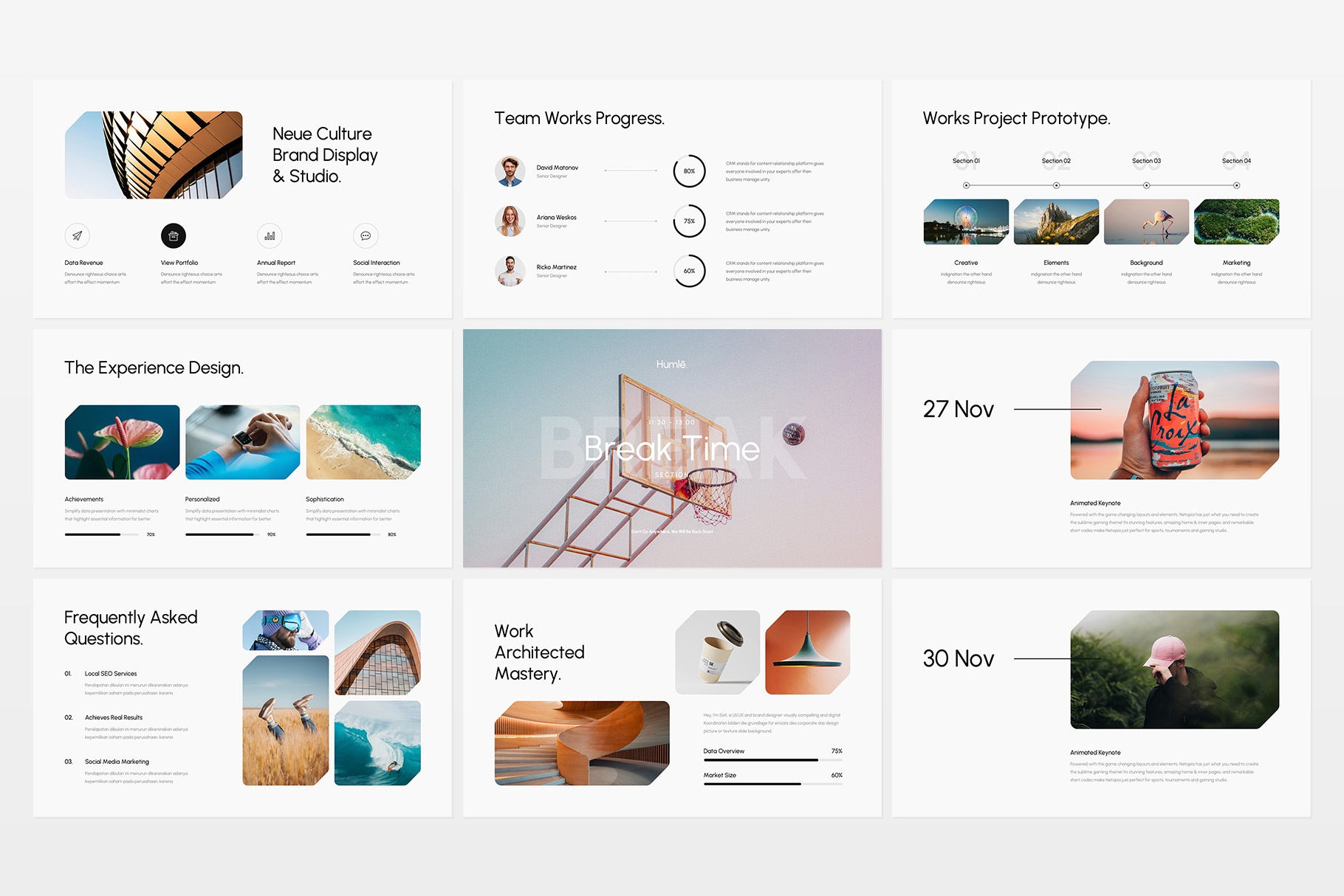
Task: Select the Annual Report chart icon
Action: click(x=270, y=237)
